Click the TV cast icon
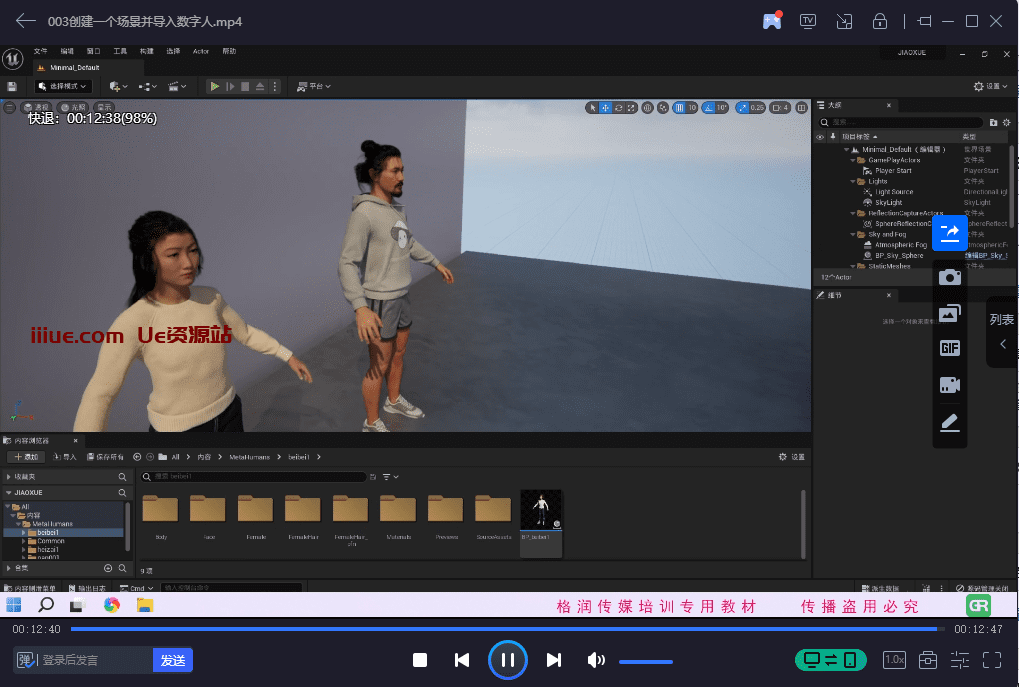1019x687 pixels. coord(808,21)
